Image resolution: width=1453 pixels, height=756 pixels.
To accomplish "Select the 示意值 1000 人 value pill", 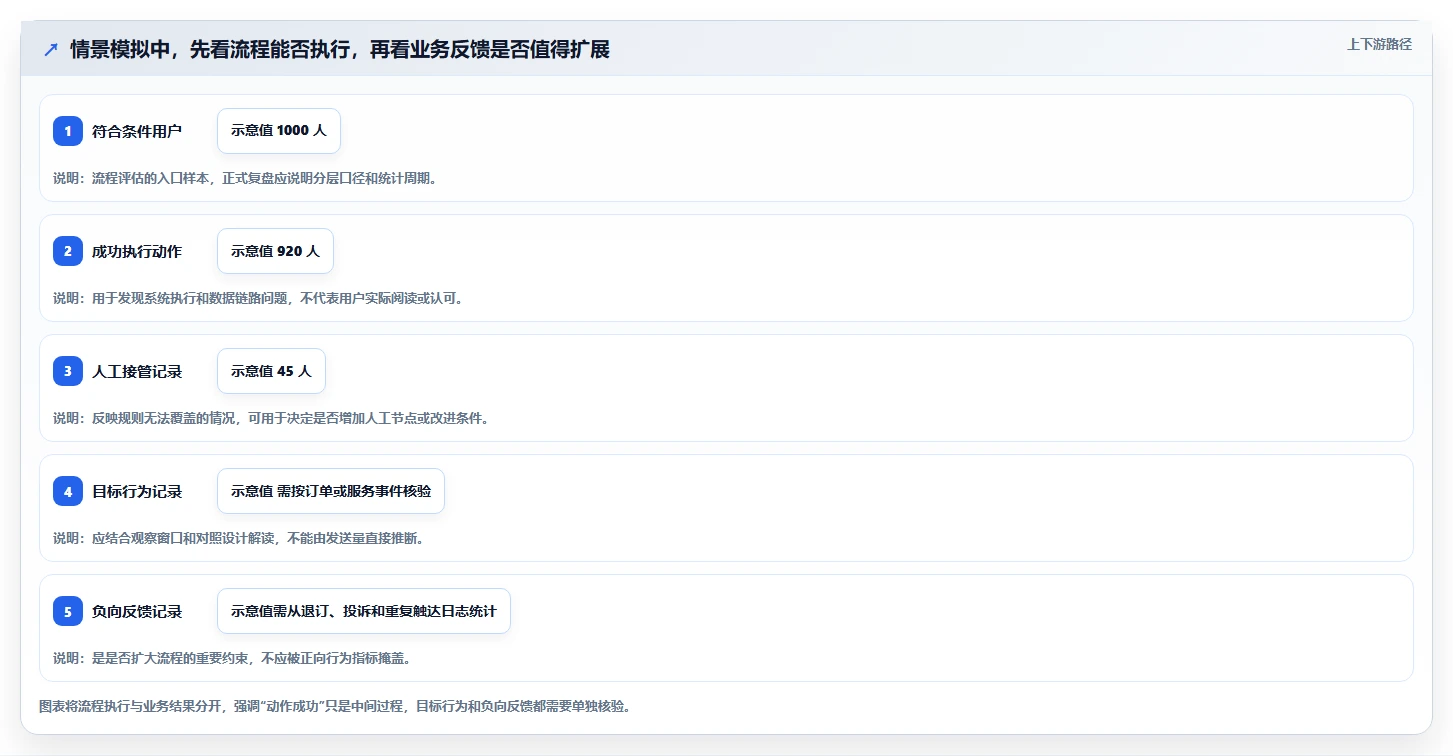I will [279, 131].
